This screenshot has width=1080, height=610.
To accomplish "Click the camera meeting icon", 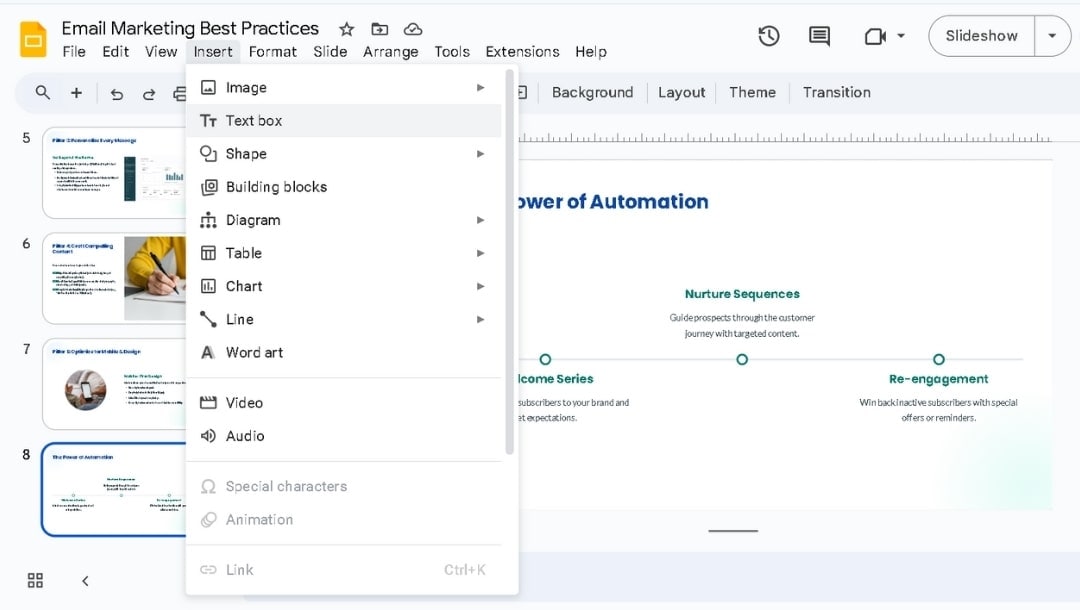I will pos(875,36).
